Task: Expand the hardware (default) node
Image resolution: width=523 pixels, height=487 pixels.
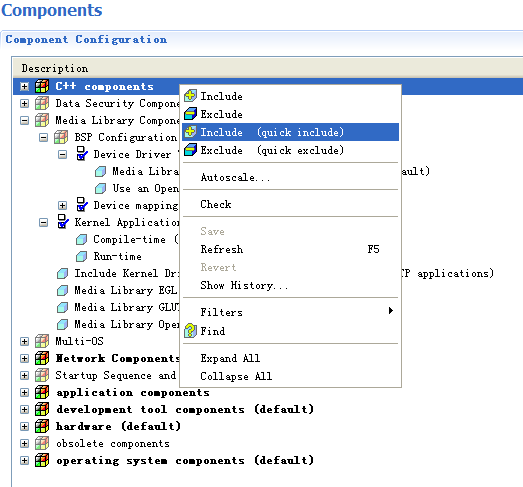Action: click(24, 427)
